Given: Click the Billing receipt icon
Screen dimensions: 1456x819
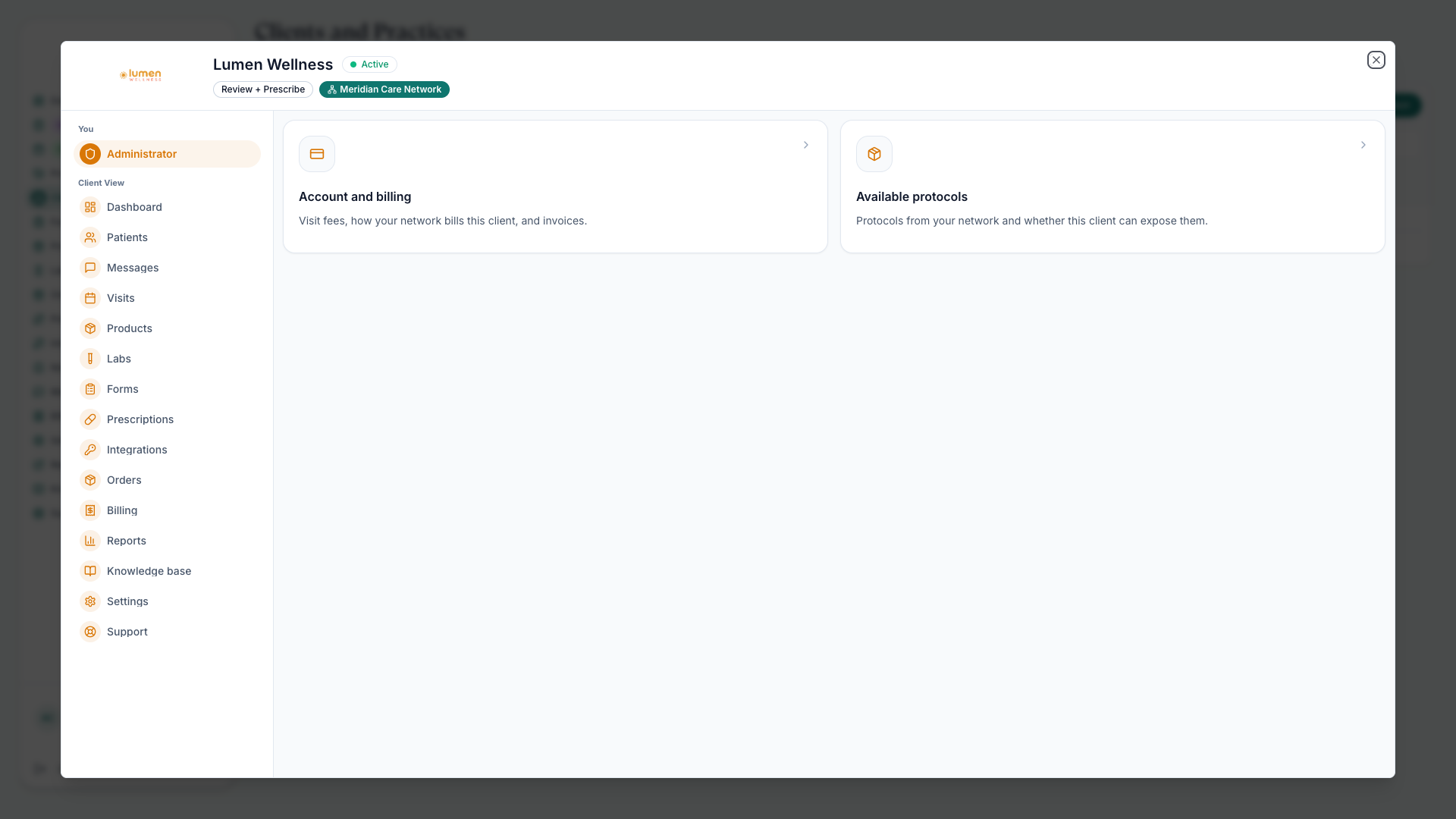Looking at the screenshot, I should [x=90, y=510].
